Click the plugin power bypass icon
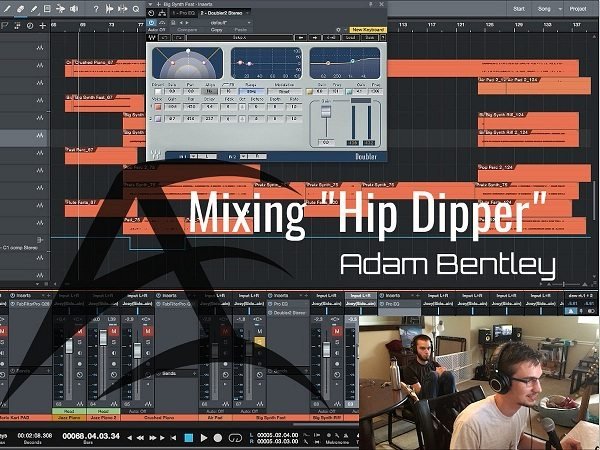This screenshot has width=600, height=450. point(151,23)
